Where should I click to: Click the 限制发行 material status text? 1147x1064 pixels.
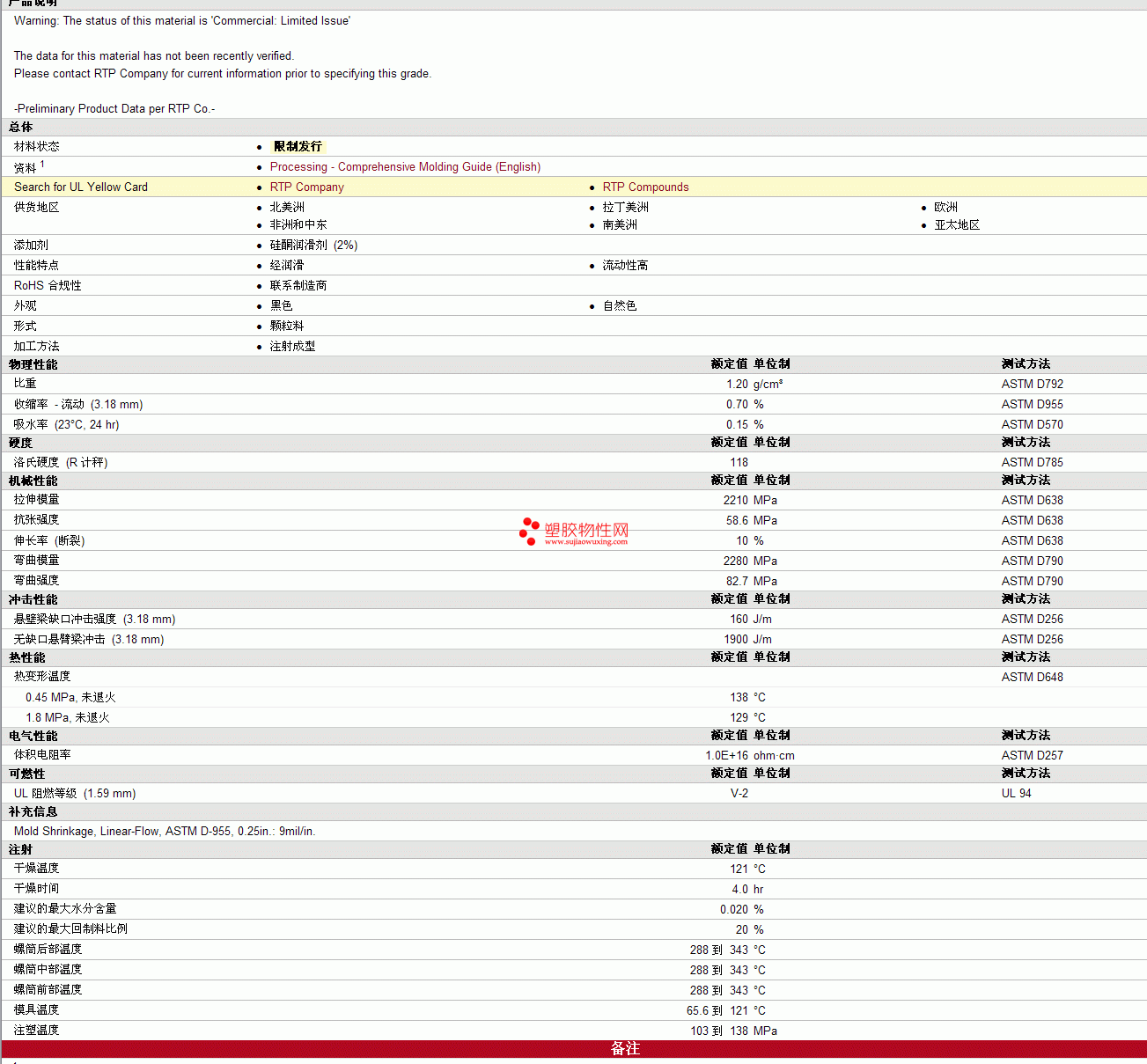pos(298,147)
